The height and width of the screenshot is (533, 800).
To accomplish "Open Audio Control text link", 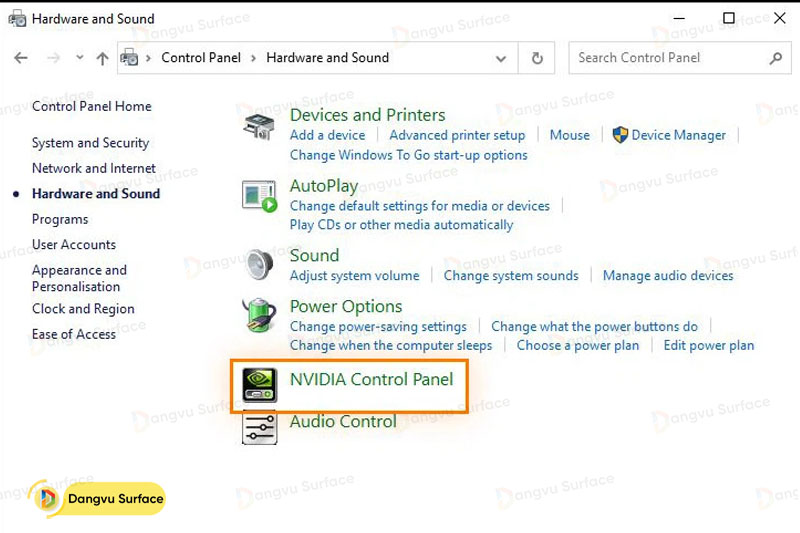I will pos(343,422).
